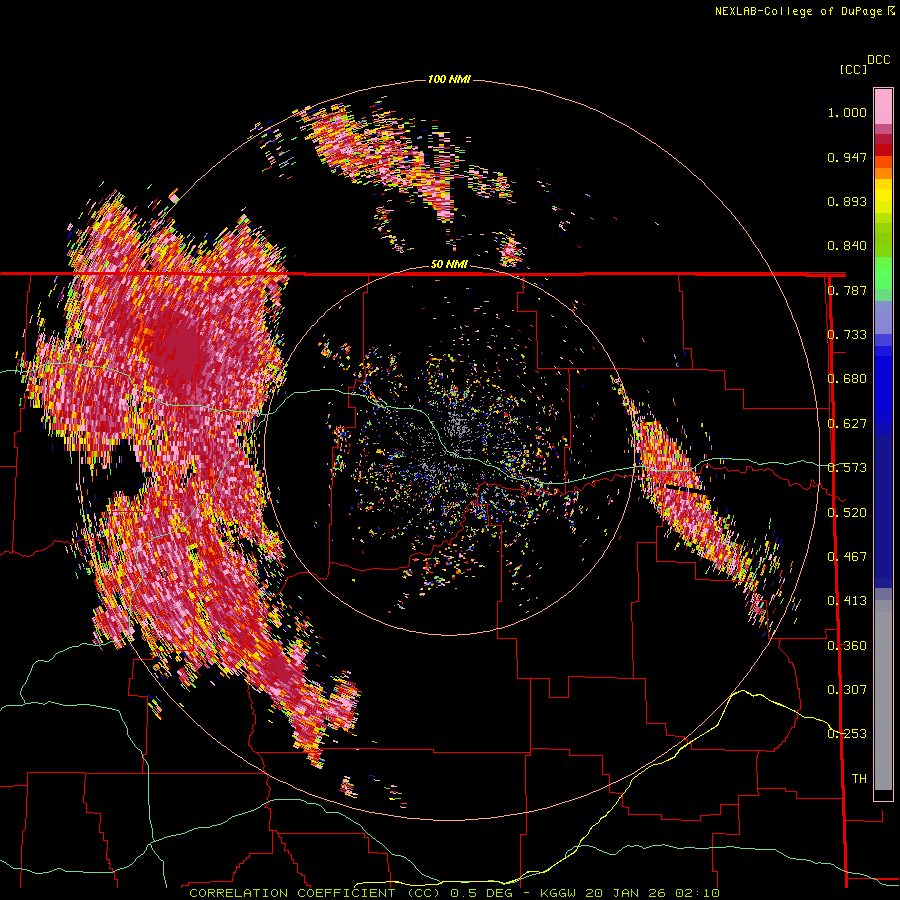
Task: Click the 1.000 color scale value
Action: (x=847, y=112)
